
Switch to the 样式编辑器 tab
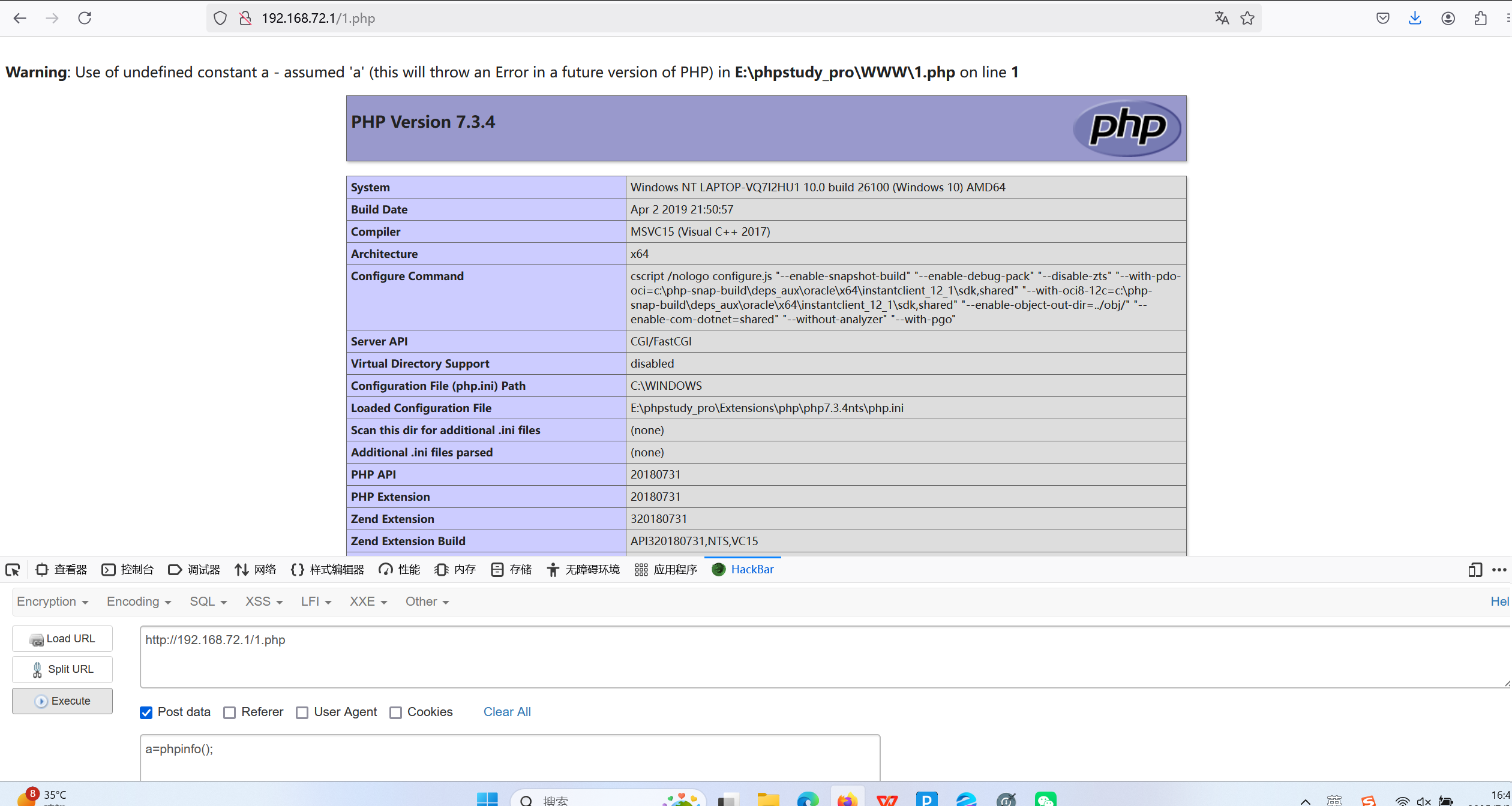click(x=328, y=570)
